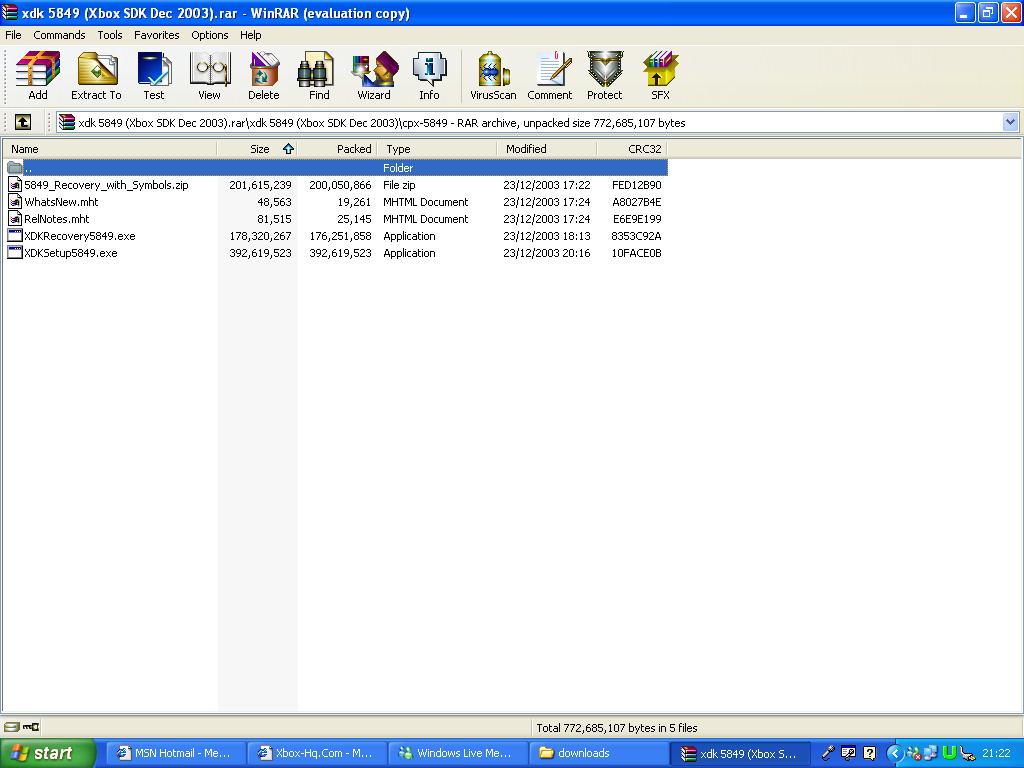Open the Comment tool
The width and height of the screenshot is (1024, 768).
point(550,76)
